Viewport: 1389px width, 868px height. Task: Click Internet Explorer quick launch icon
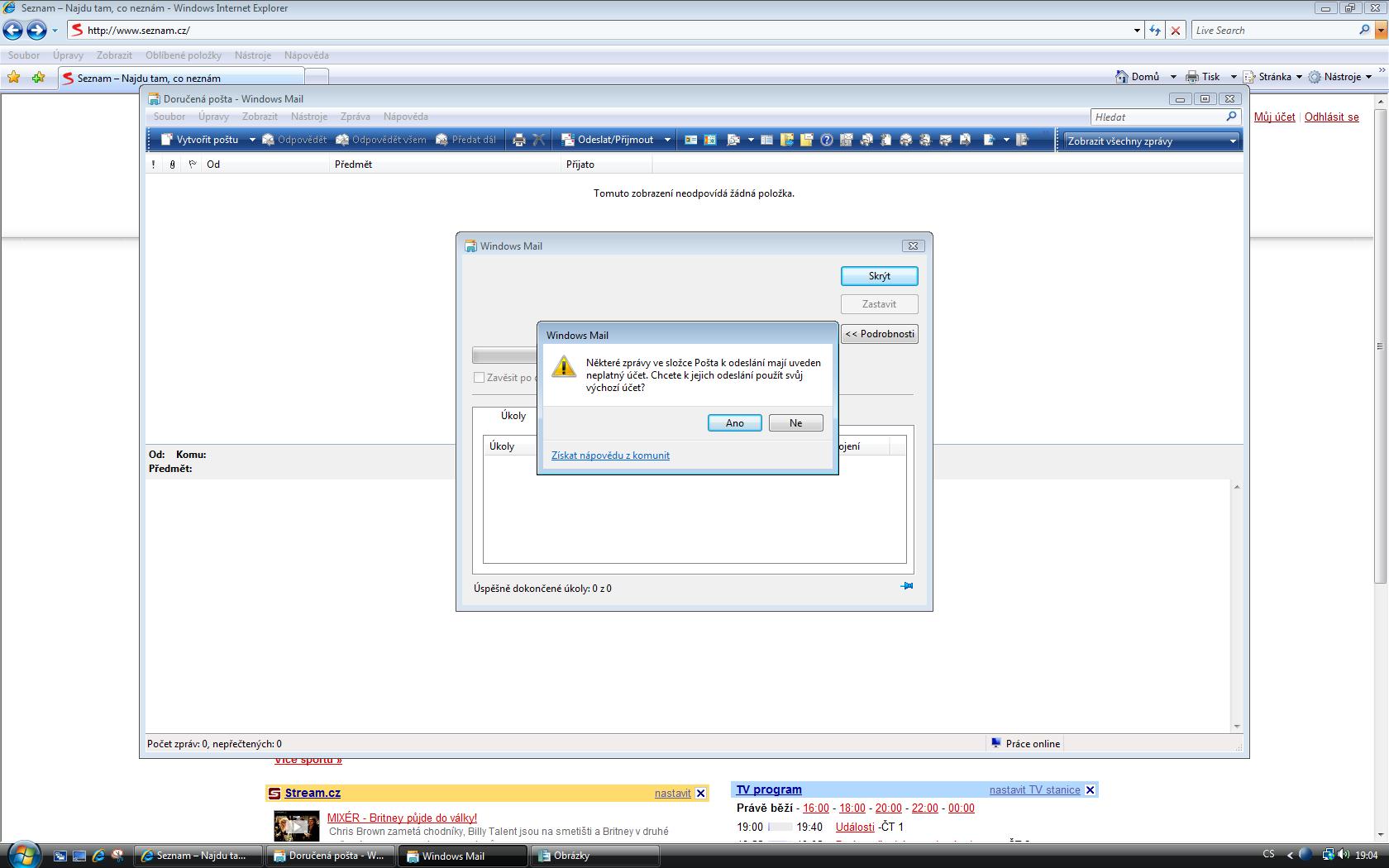[98, 856]
